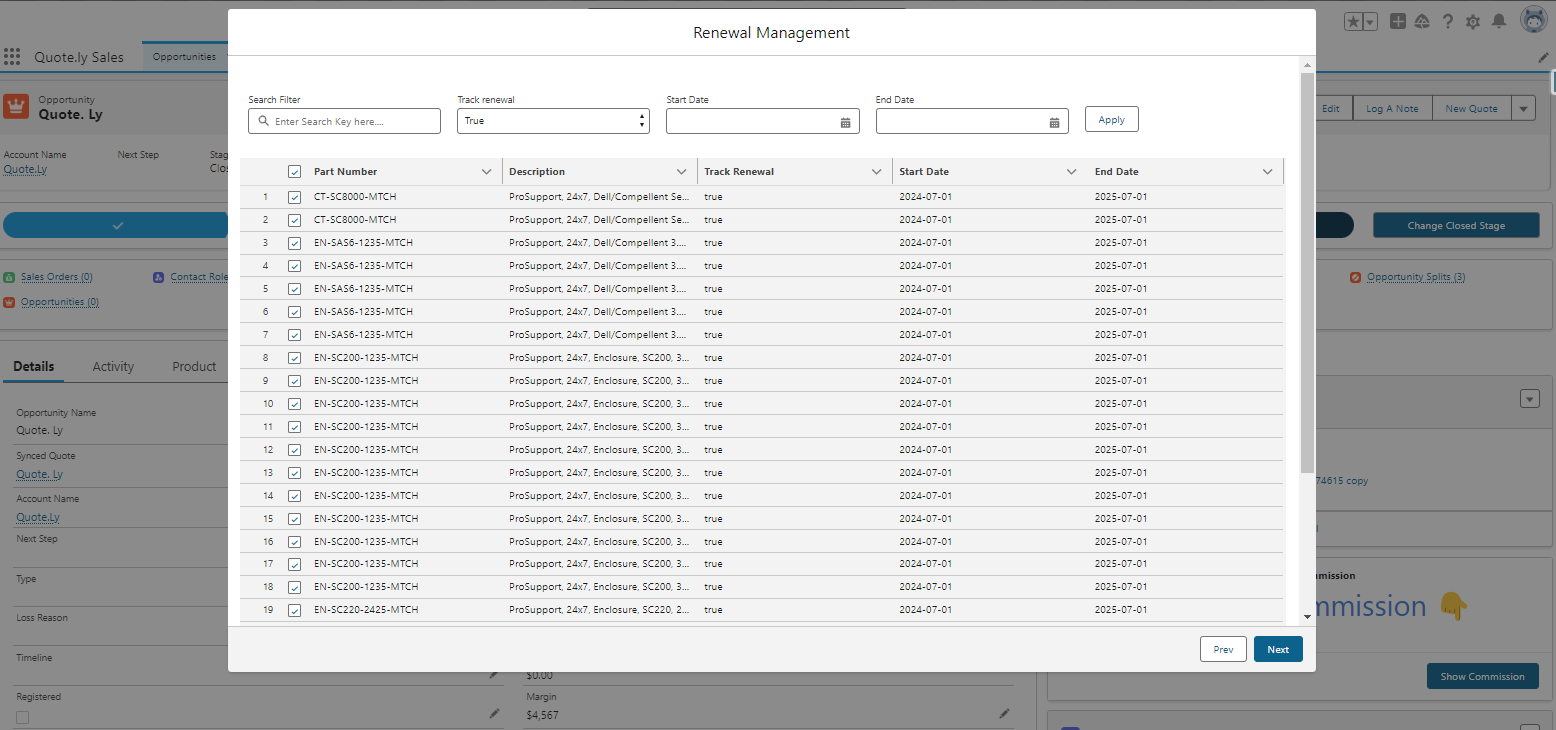Expand the End Date column menu
1556x730 pixels.
click(1267, 172)
